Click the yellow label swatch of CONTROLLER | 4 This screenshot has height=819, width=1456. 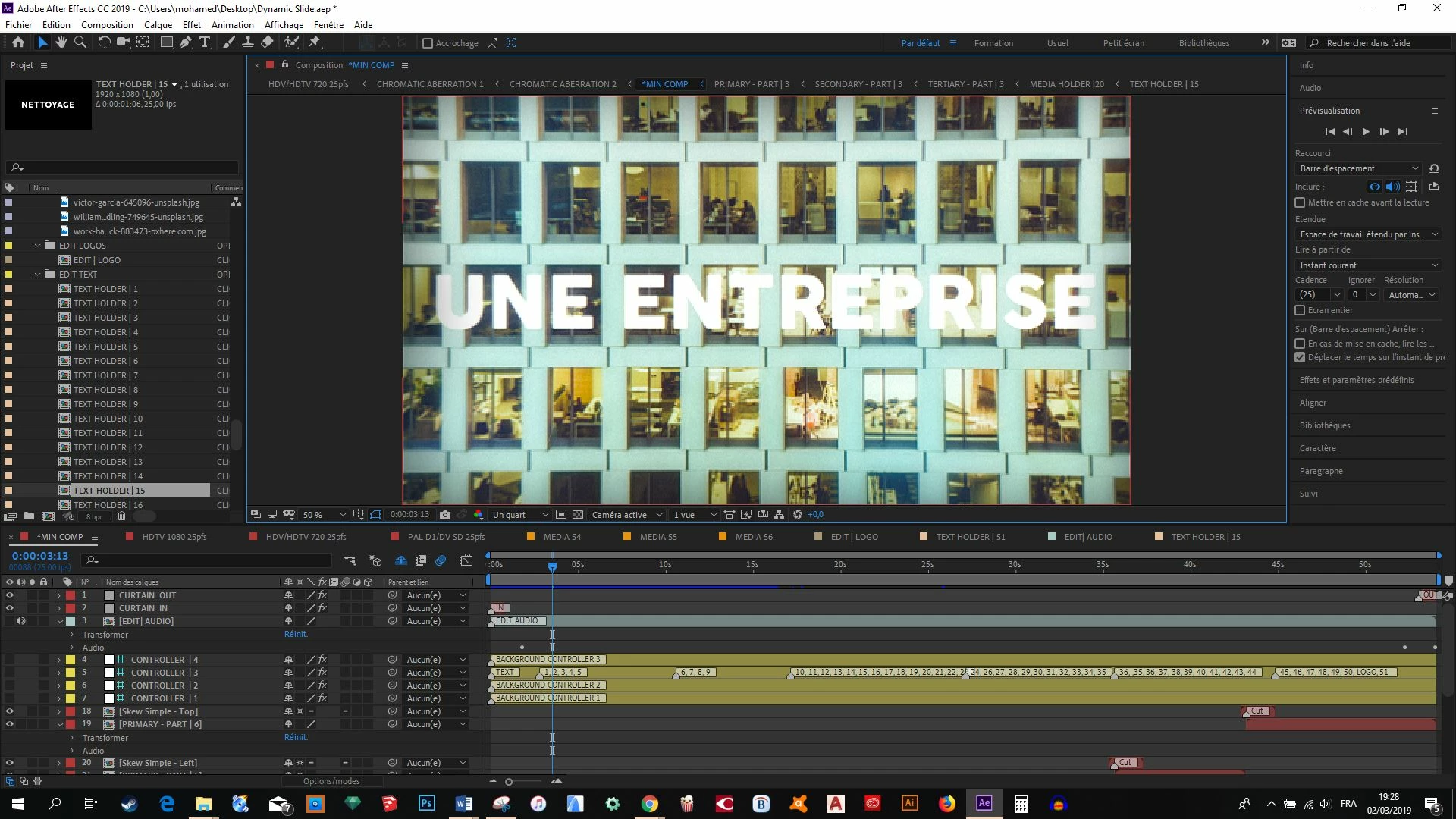click(x=71, y=660)
